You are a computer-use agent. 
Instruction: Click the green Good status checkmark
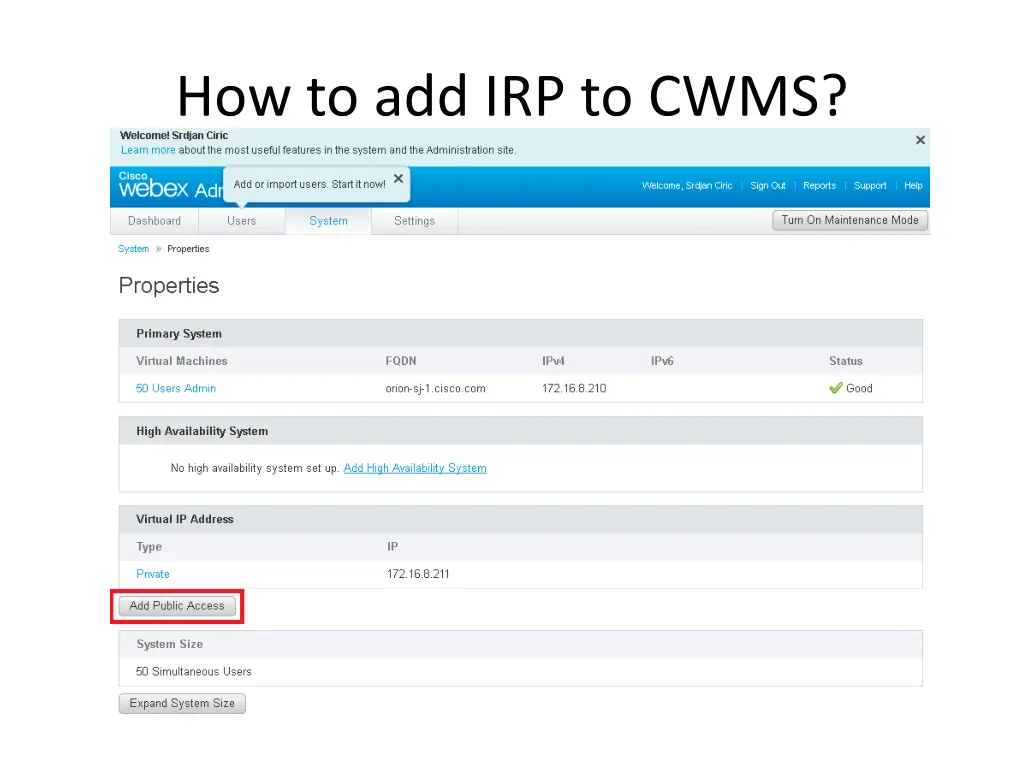click(835, 388)
